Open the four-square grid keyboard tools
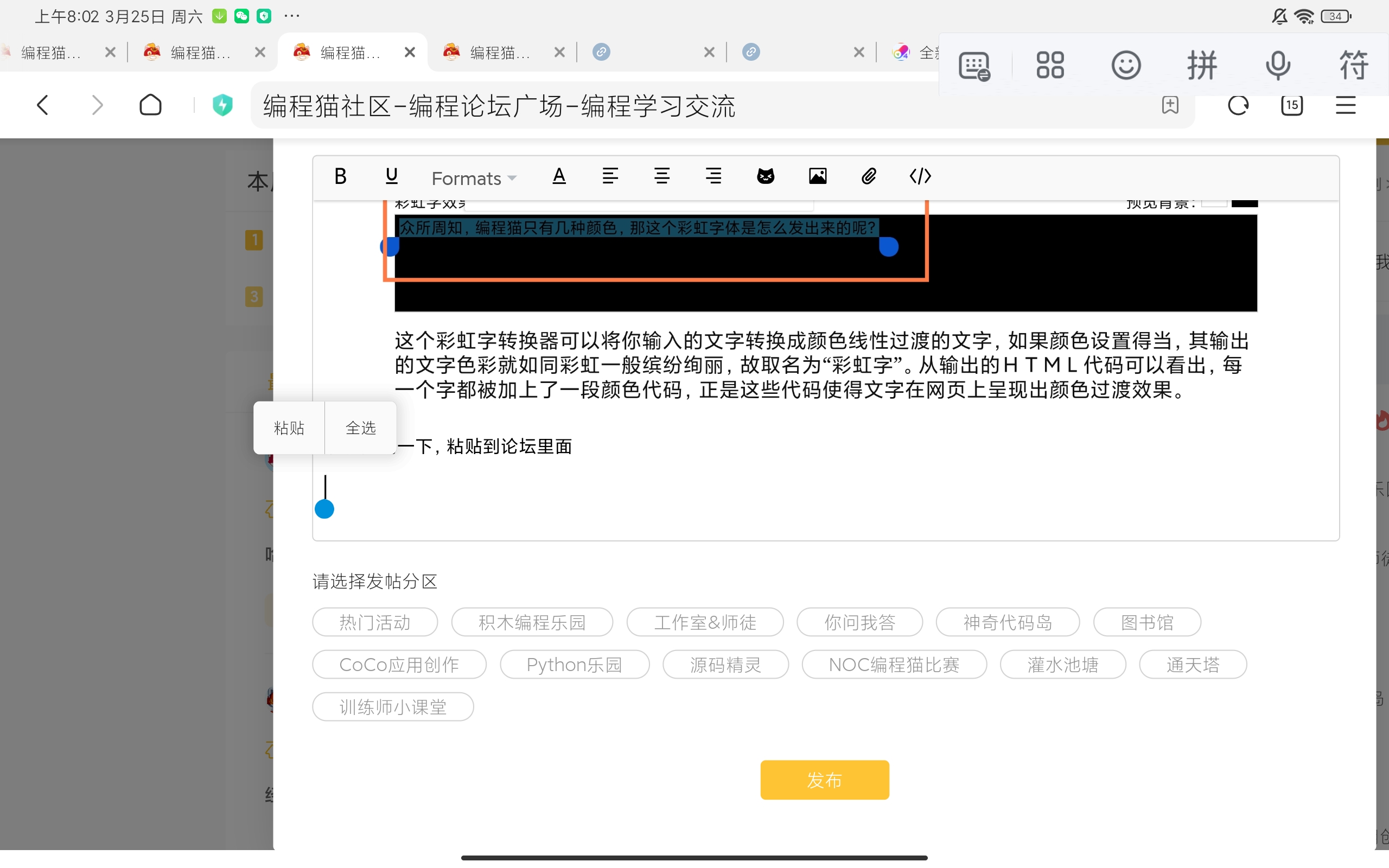The width and height of the screenshot is (1389, 868). pos(1050,65)
